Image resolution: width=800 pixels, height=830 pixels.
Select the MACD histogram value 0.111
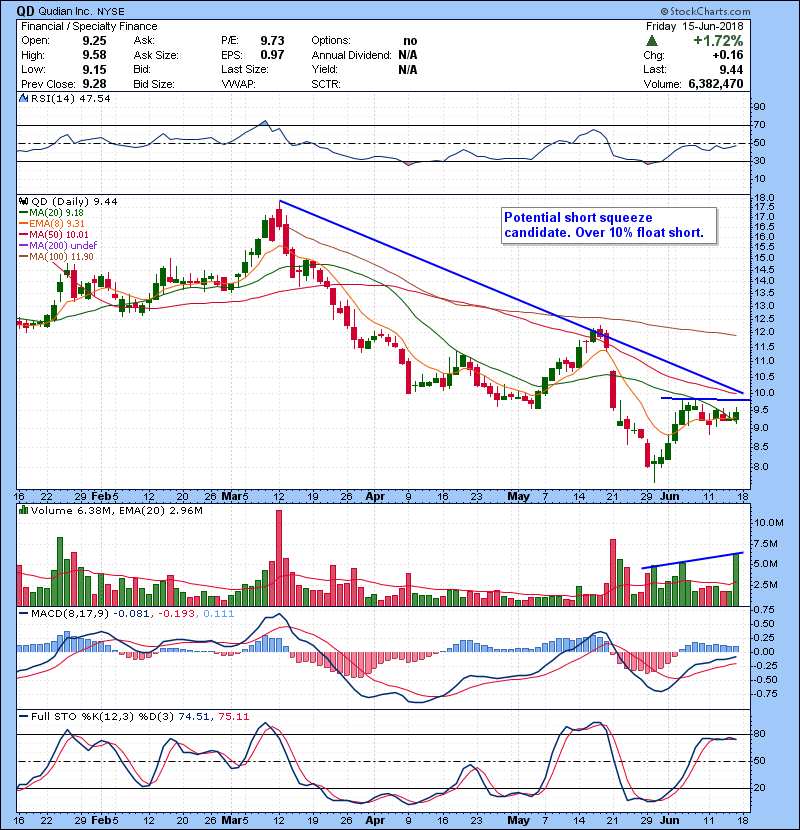point(219,614)
